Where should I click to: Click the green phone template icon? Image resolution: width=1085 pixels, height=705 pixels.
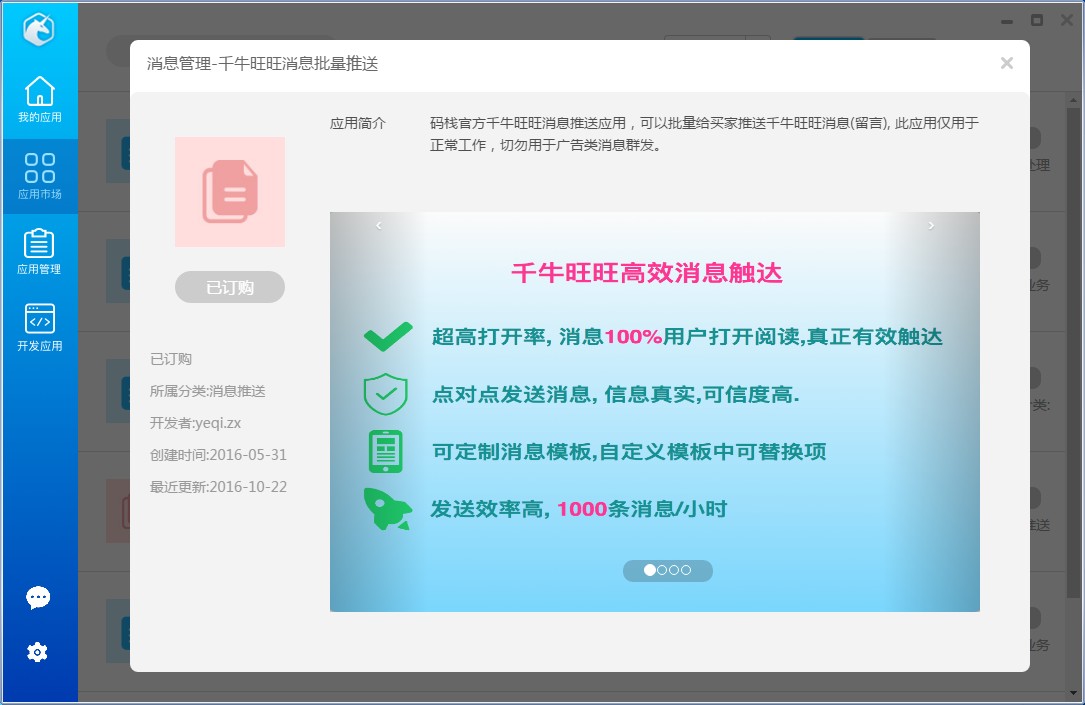point(385,452)
